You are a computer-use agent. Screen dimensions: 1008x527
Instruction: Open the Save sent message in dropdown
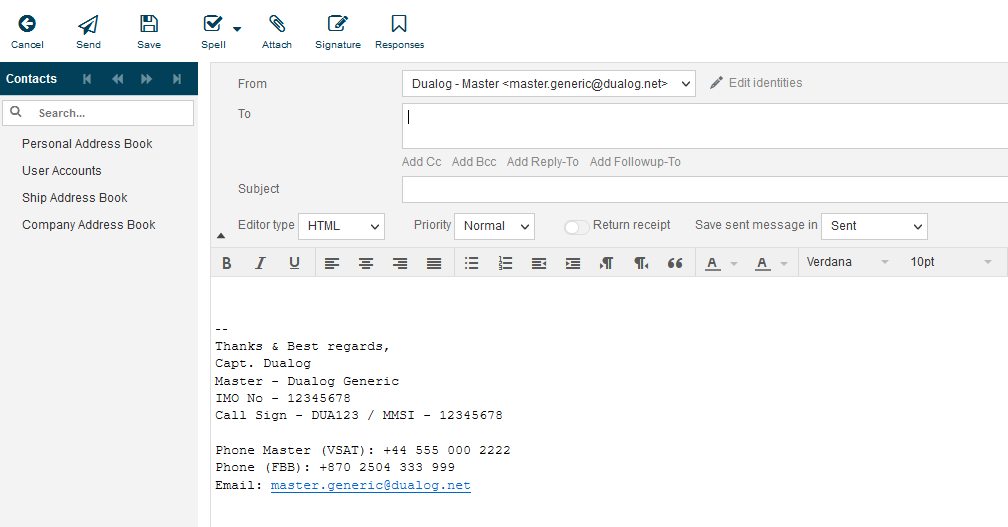tap(874, 226)
